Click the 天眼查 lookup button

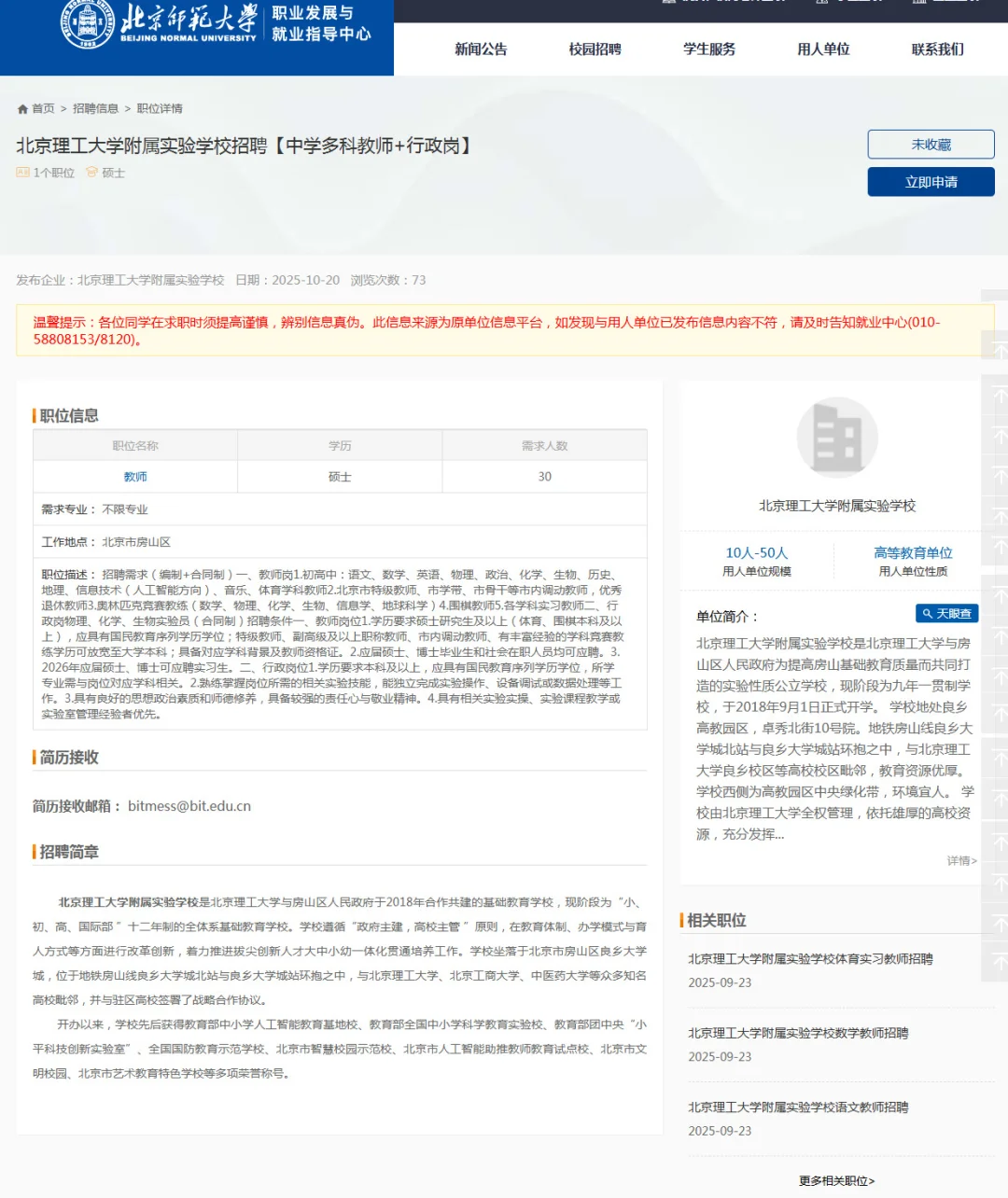(946, 614)
